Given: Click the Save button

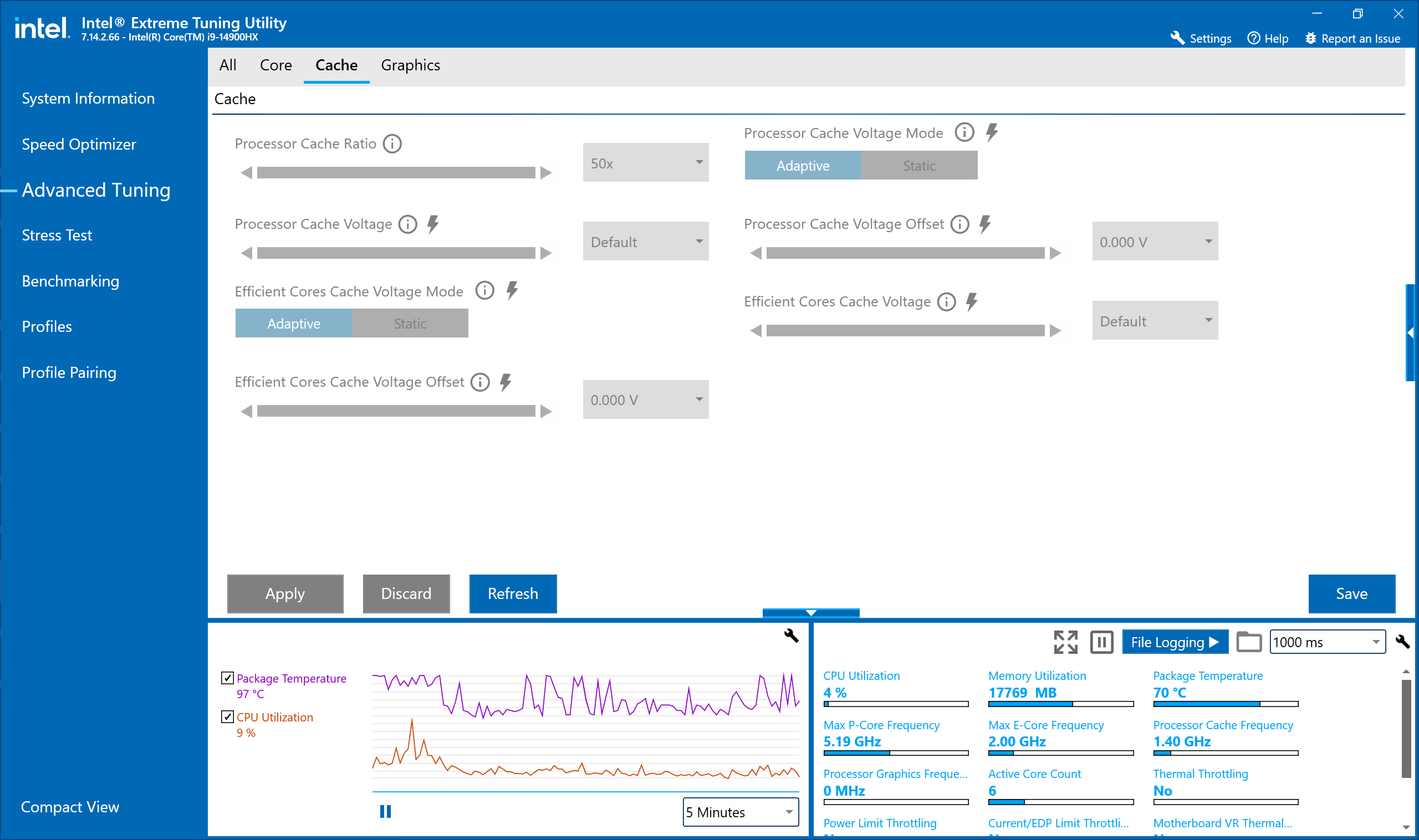Looking at the screenshot, I should [1351, 593].
